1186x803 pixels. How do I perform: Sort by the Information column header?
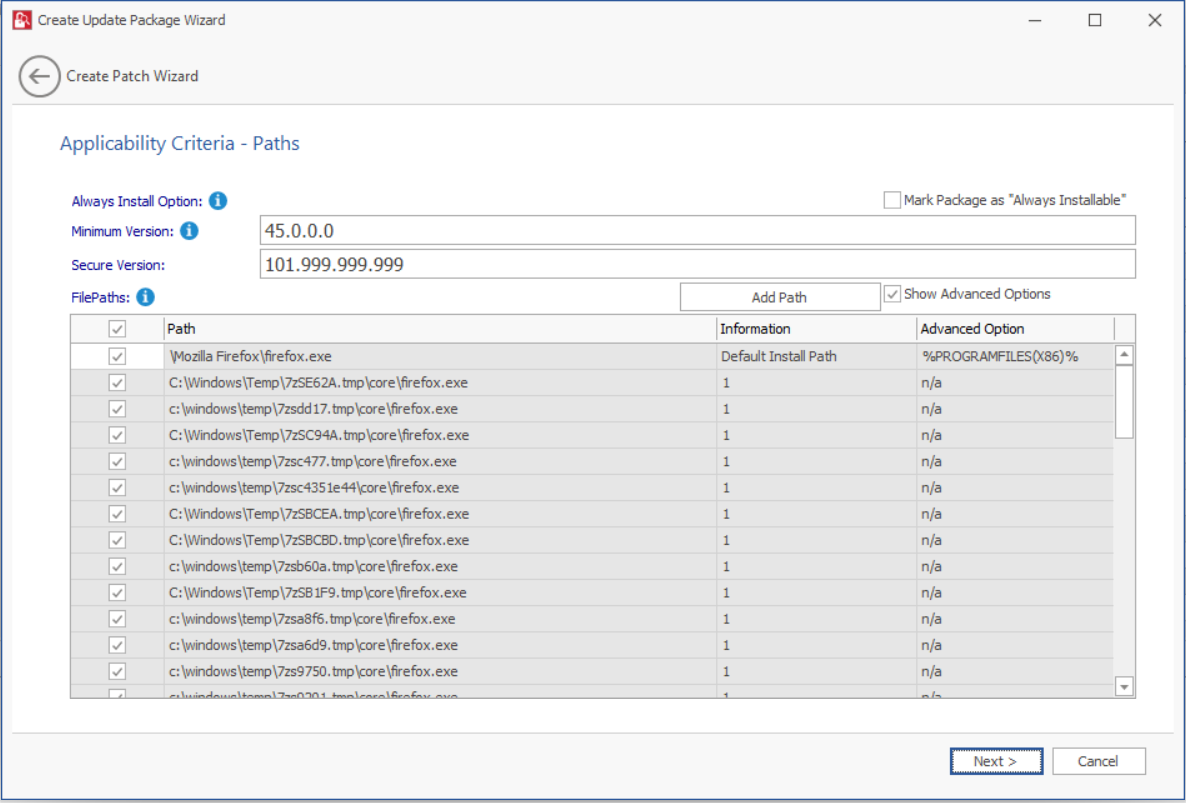coord(816,329)
